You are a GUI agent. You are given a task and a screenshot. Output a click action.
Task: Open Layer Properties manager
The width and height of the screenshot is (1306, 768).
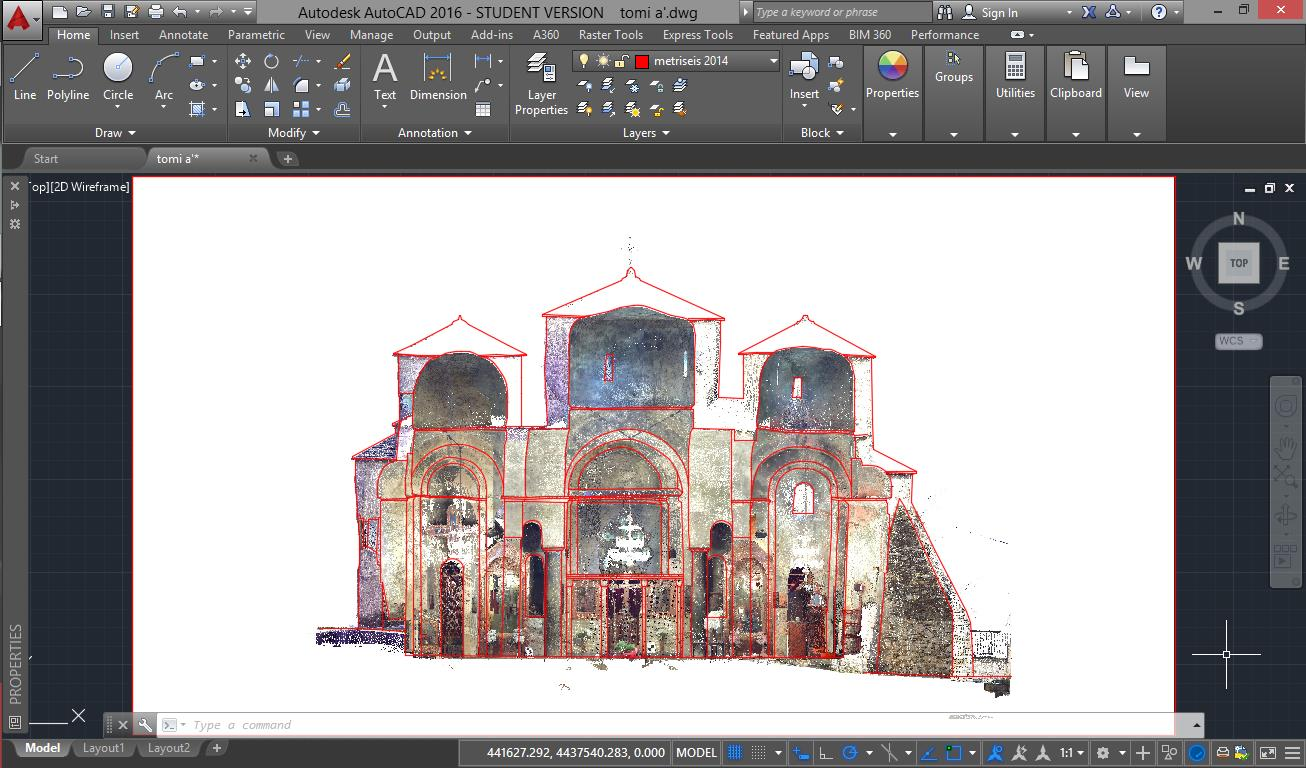(x=541, y=83)
